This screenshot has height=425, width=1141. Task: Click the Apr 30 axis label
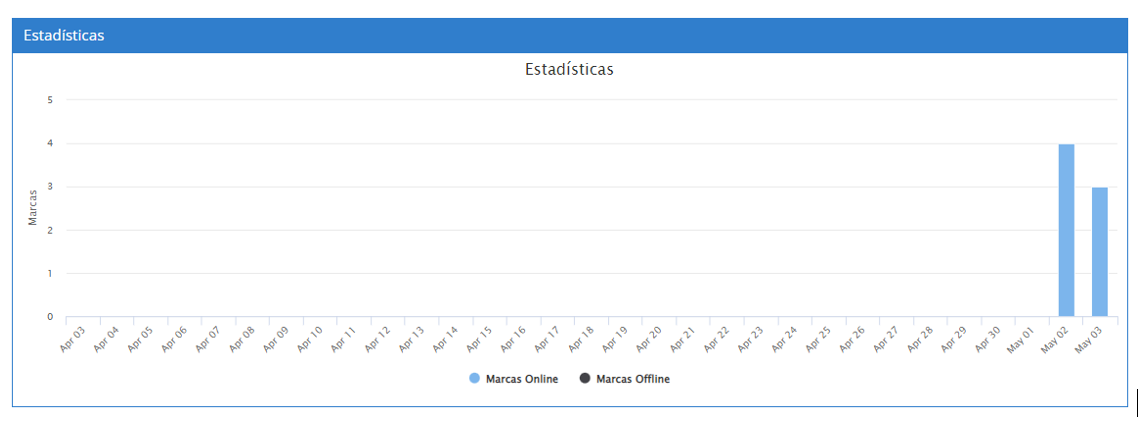[x=988, y=338]
